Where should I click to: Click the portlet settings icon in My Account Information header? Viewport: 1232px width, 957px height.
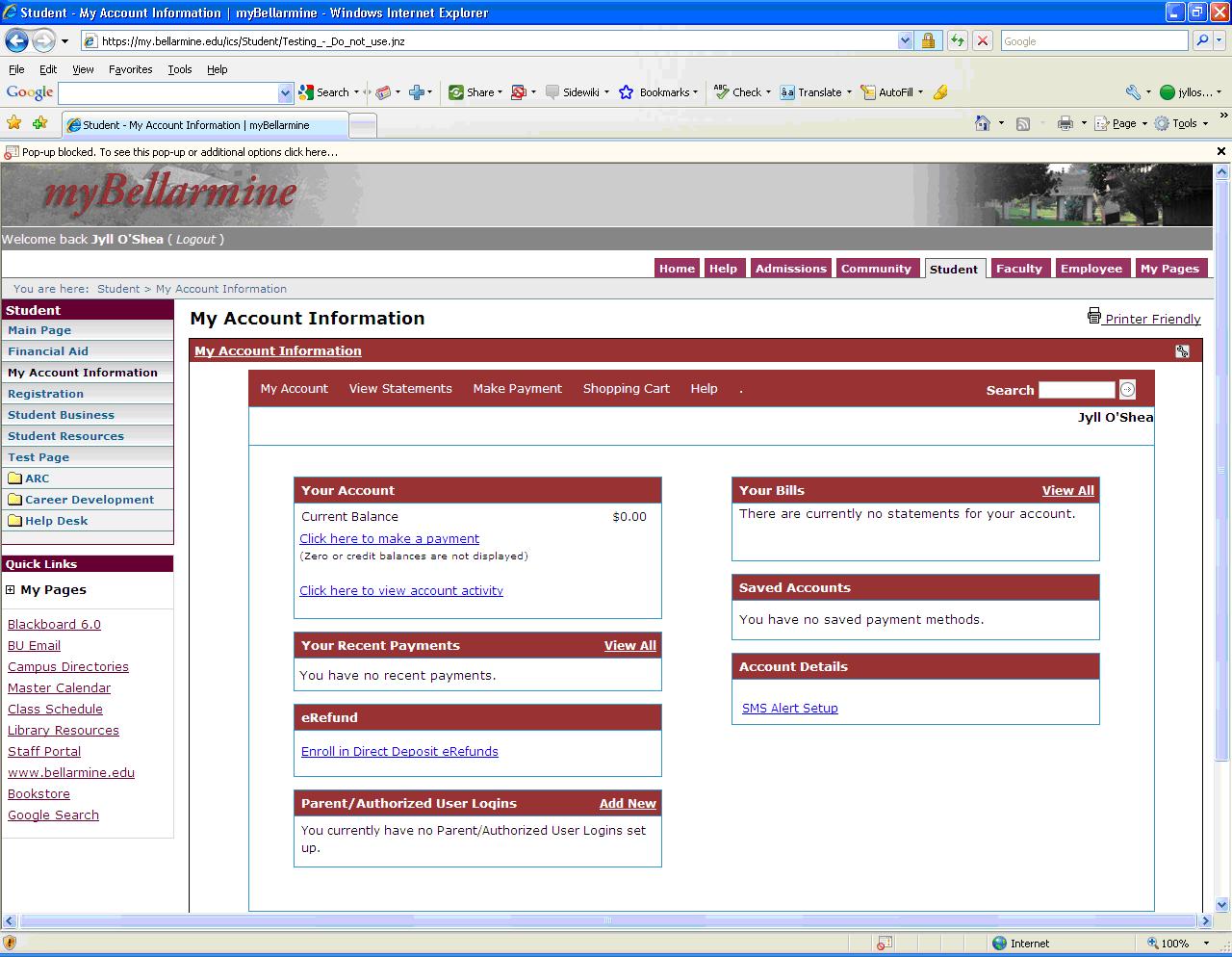pyautogui.click(x=1182, y=351)
